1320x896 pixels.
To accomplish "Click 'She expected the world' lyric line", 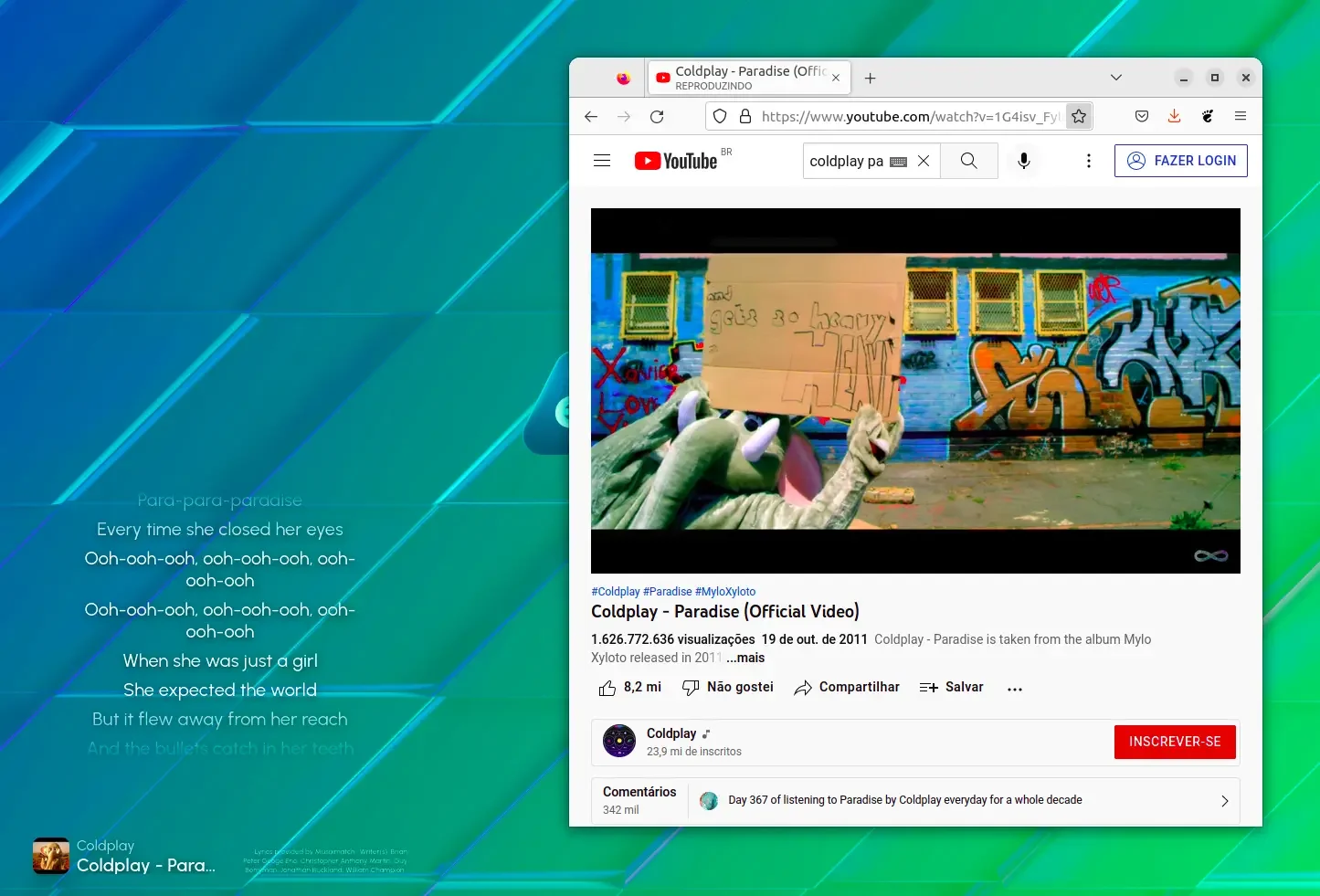I will (220, 690).
